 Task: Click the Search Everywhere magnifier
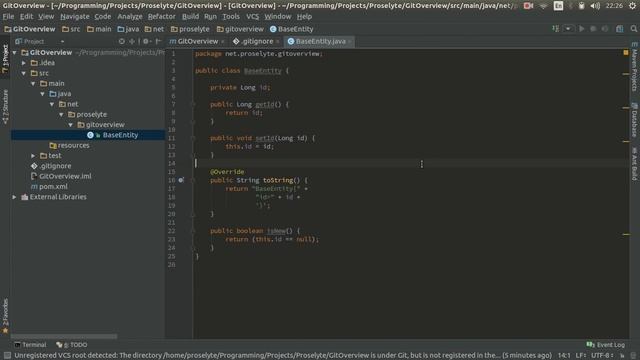[633, 29]
